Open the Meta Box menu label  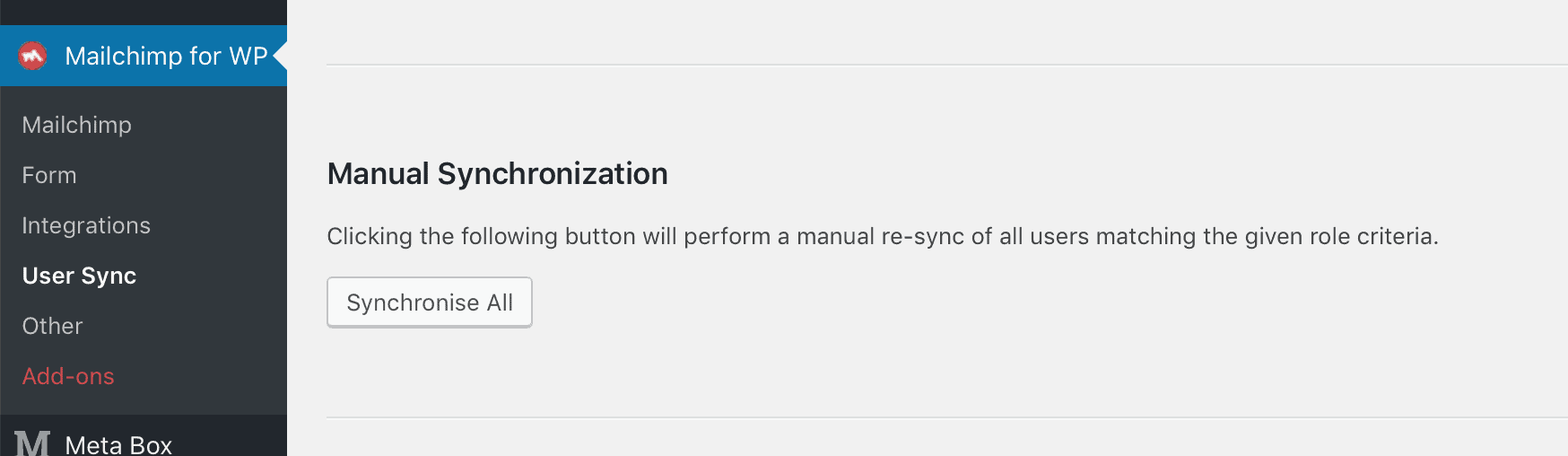118,444
